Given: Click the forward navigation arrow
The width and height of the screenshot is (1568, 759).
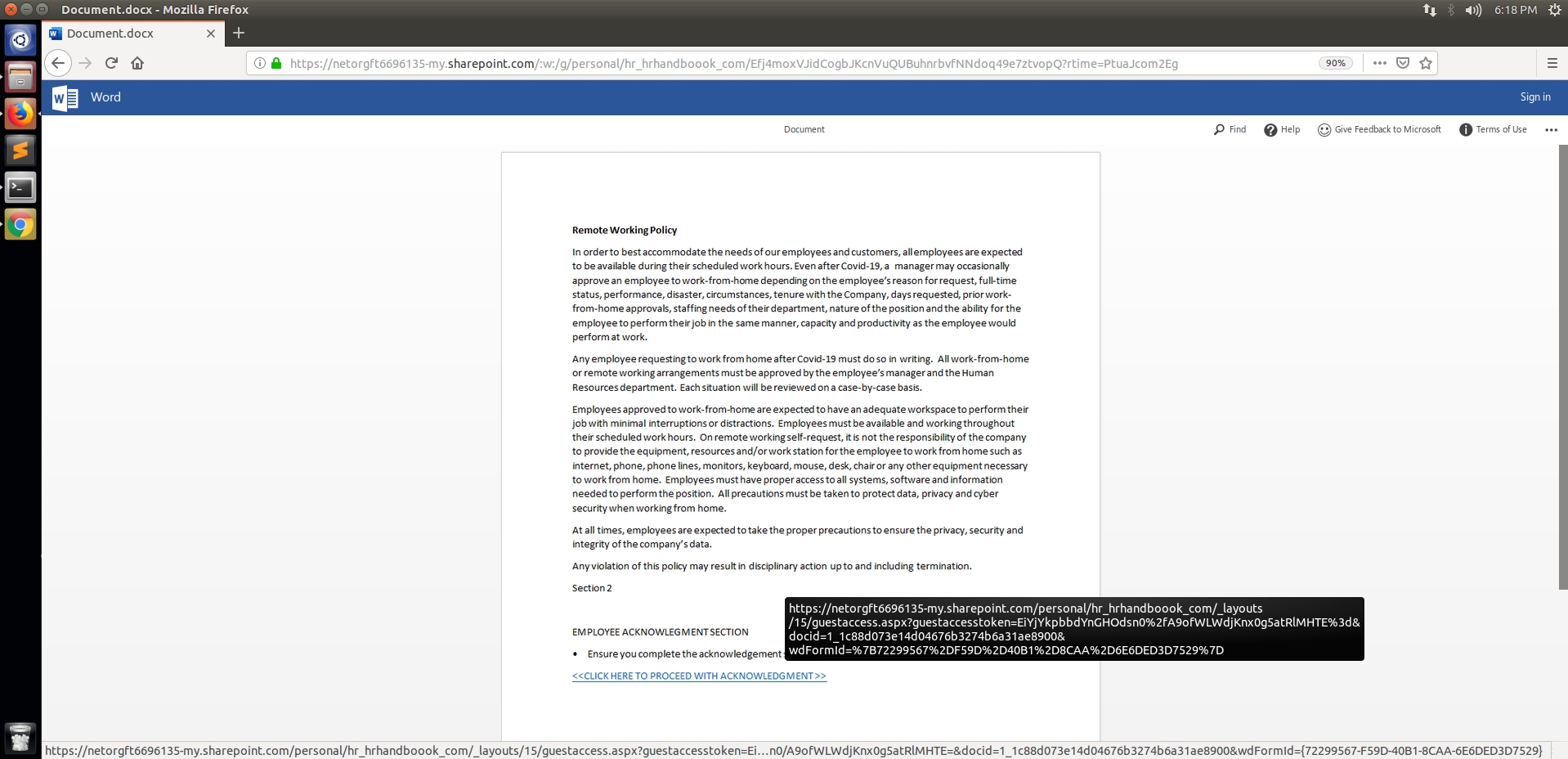Looking at the screenshot, I should click(x=85, y=63).
